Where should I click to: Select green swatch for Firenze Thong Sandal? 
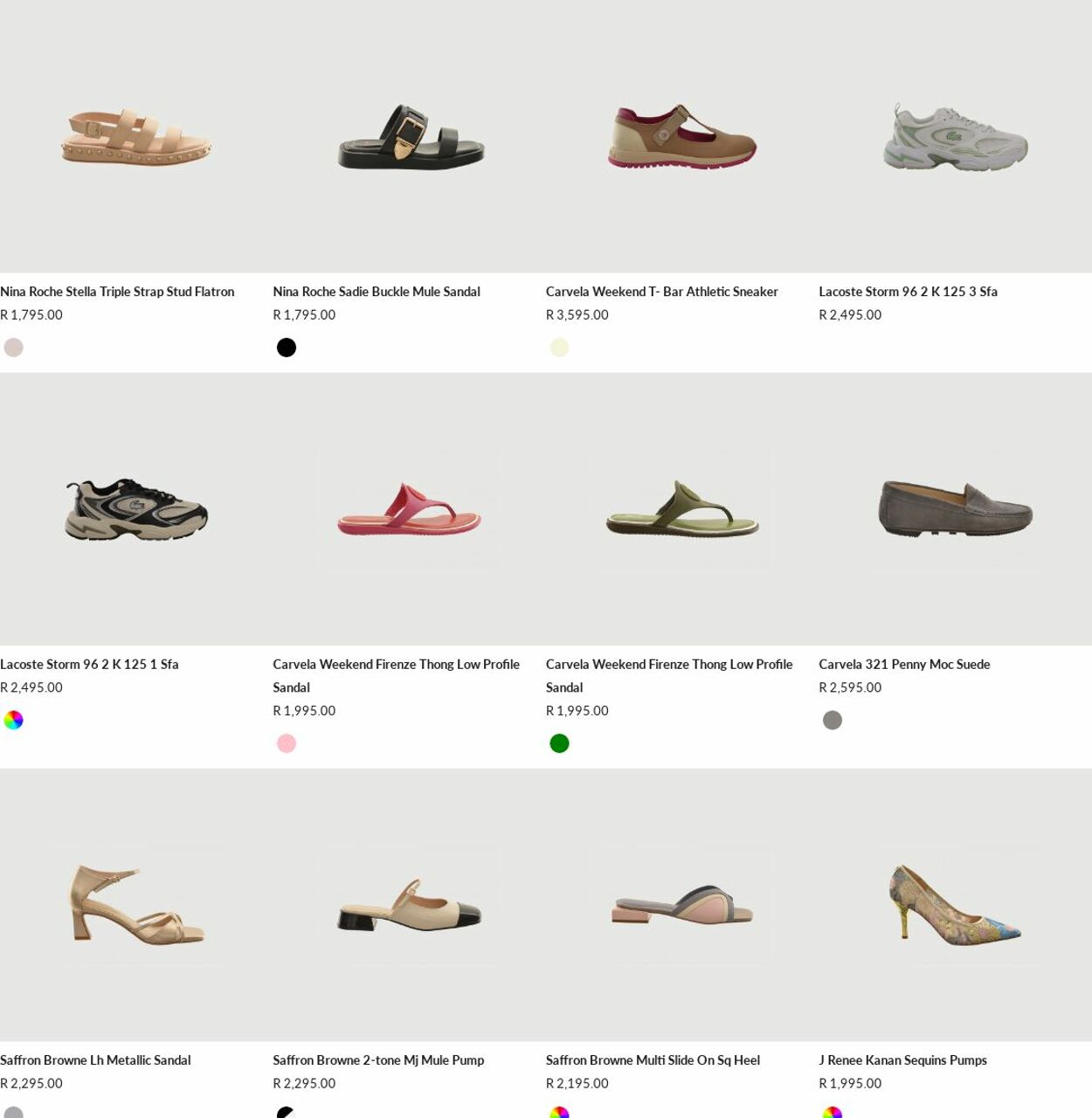(x=559, y=744)
